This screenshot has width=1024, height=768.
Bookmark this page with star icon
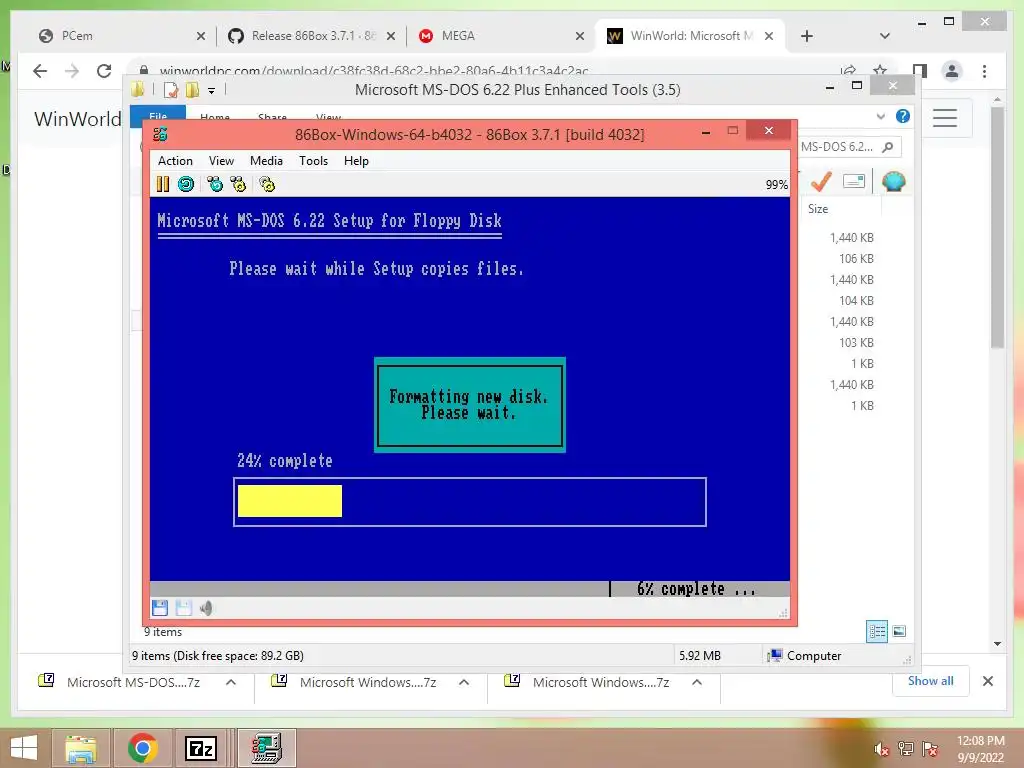(x=880, y=71)
